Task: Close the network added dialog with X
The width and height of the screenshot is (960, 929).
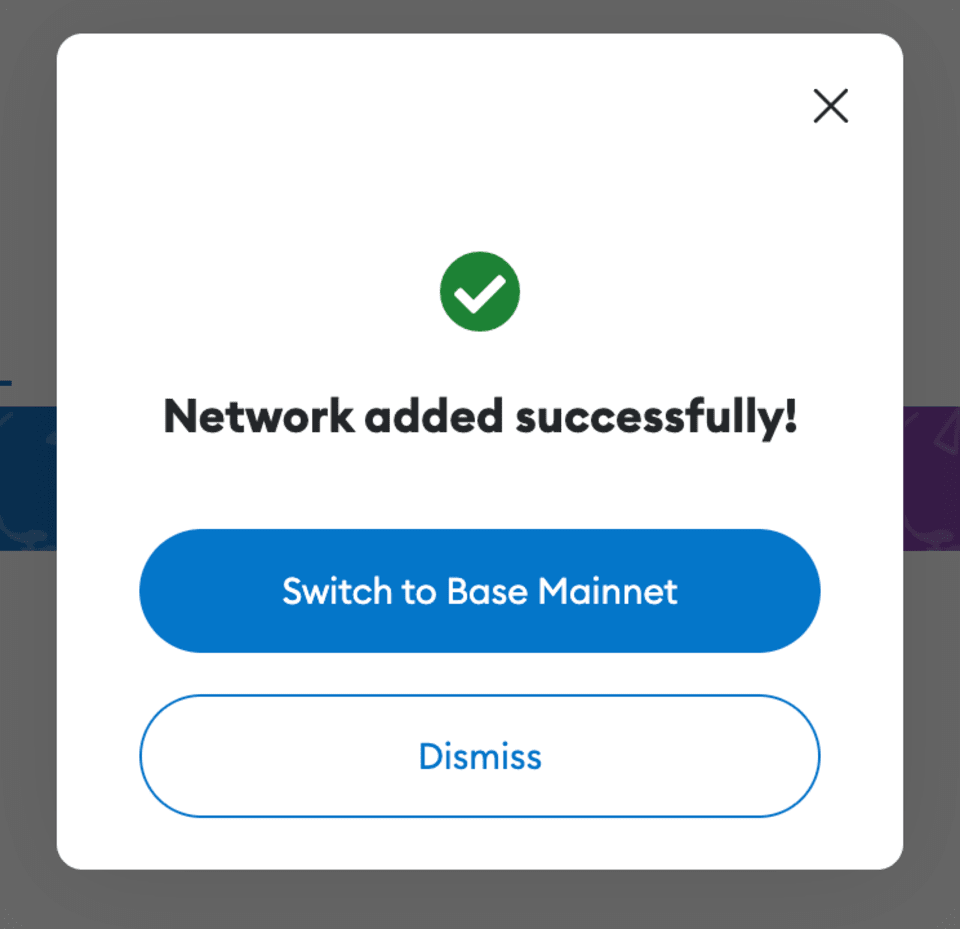Action: 830,106
